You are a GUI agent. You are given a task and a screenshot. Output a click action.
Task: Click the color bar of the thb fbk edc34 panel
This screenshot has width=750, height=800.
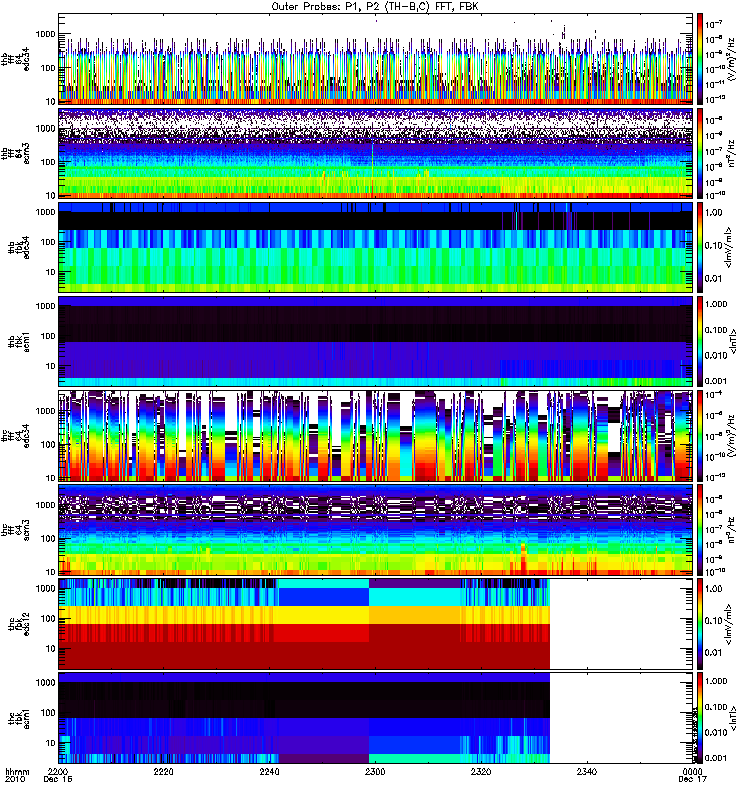click(700, 247)
